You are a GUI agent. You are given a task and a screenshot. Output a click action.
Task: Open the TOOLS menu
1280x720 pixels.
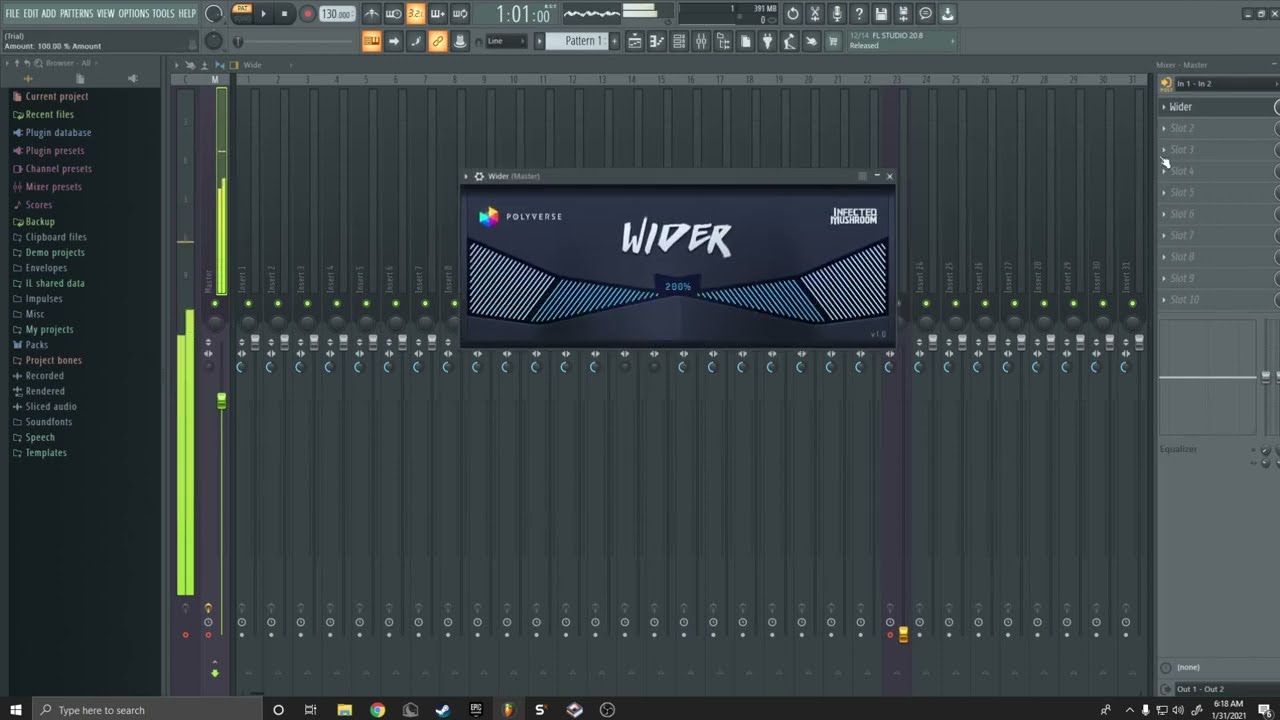[163, 13]
